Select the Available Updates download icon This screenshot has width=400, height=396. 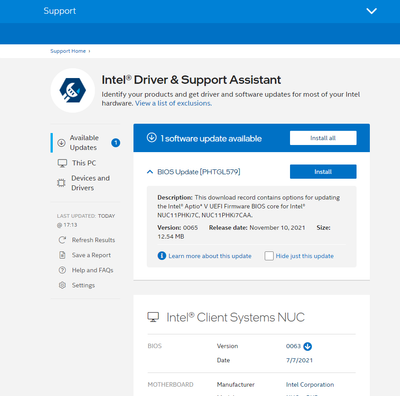pyautogui.click(x=61, y=143)
